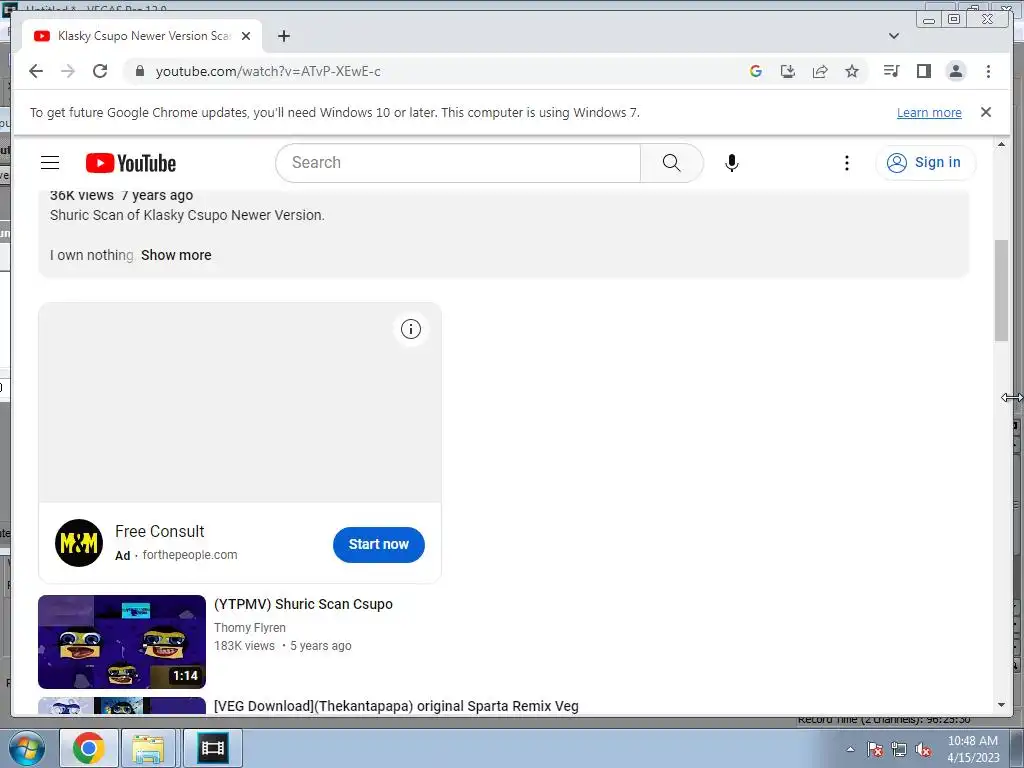The width and height of the screenshot is (1024, 768).
Task: Go to YouTube home via logo
Action: [131, 163]
